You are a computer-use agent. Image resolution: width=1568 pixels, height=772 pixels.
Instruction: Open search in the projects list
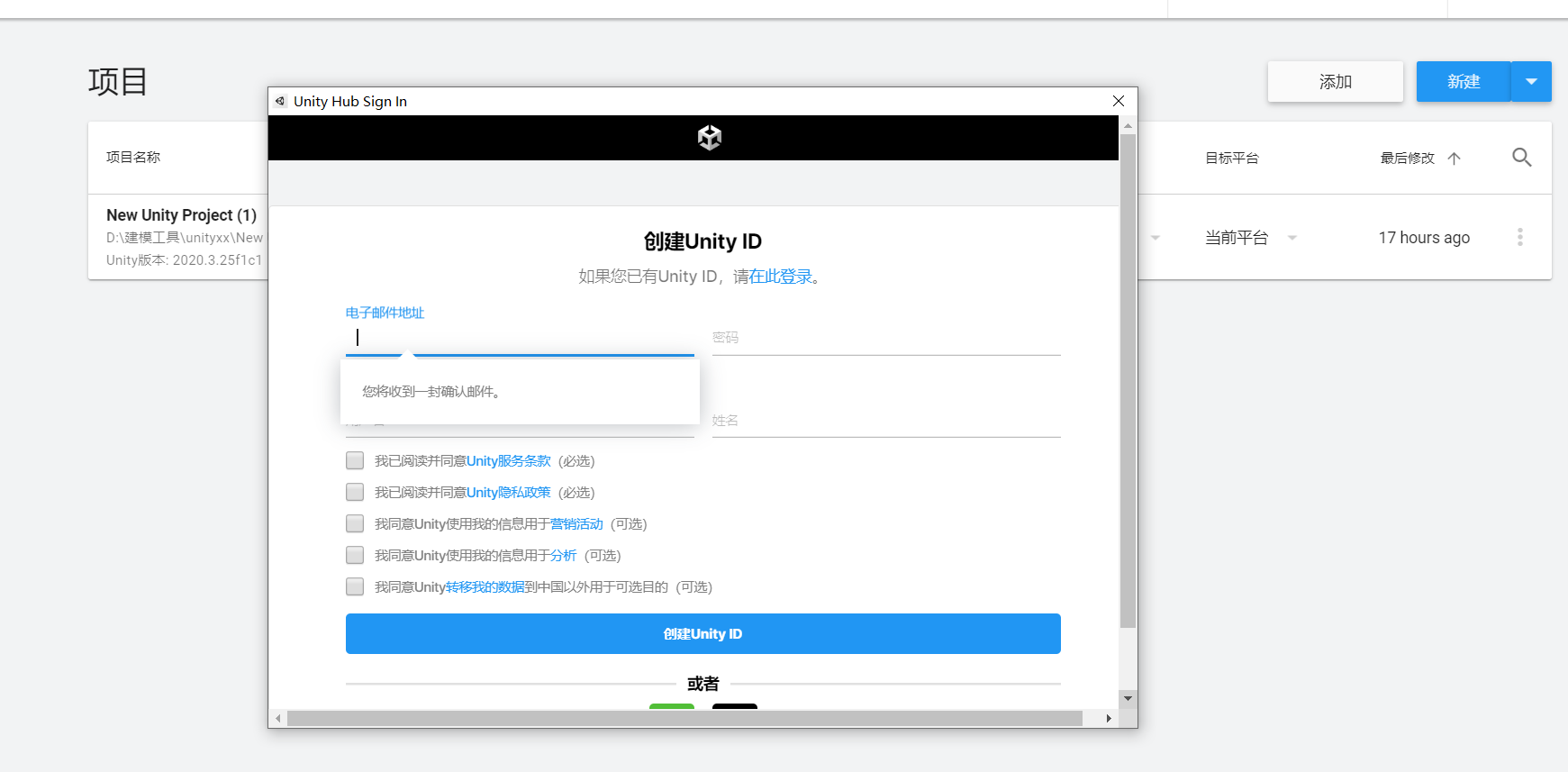coord(1522,158)
